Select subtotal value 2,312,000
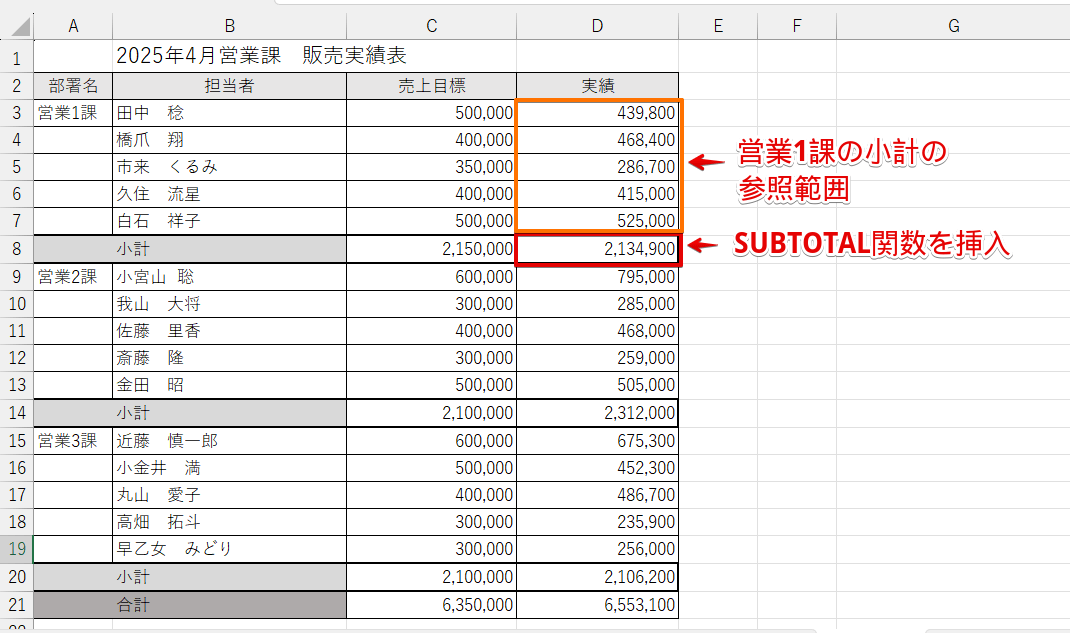The image size is (1070, 633). [597, 413]
